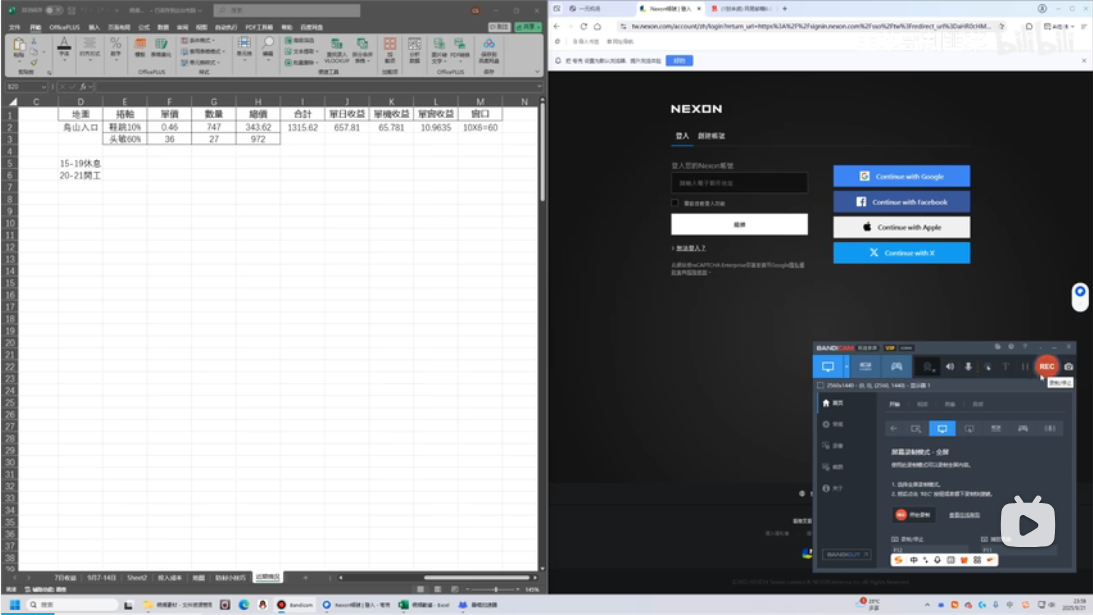Select audio-only mode in Bandicam mode row

coord(1050,428)
